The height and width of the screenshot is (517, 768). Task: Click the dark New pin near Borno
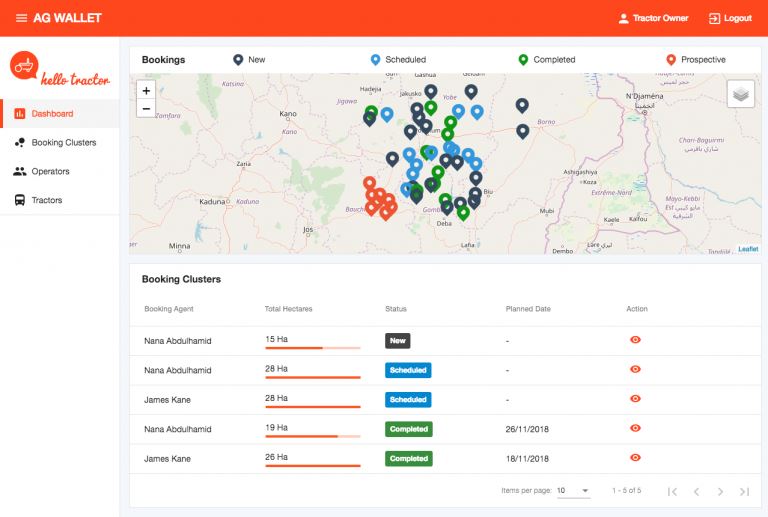[523, 131]
